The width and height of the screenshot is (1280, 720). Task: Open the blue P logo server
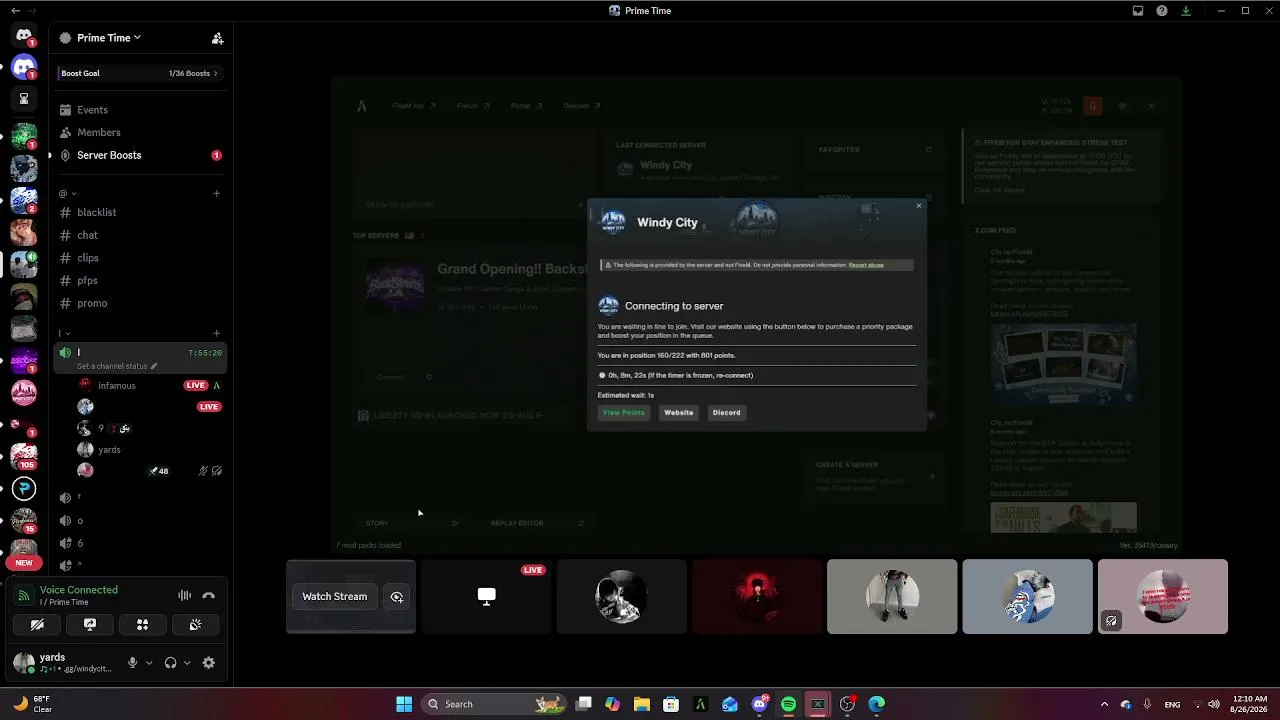coord(24,488)
